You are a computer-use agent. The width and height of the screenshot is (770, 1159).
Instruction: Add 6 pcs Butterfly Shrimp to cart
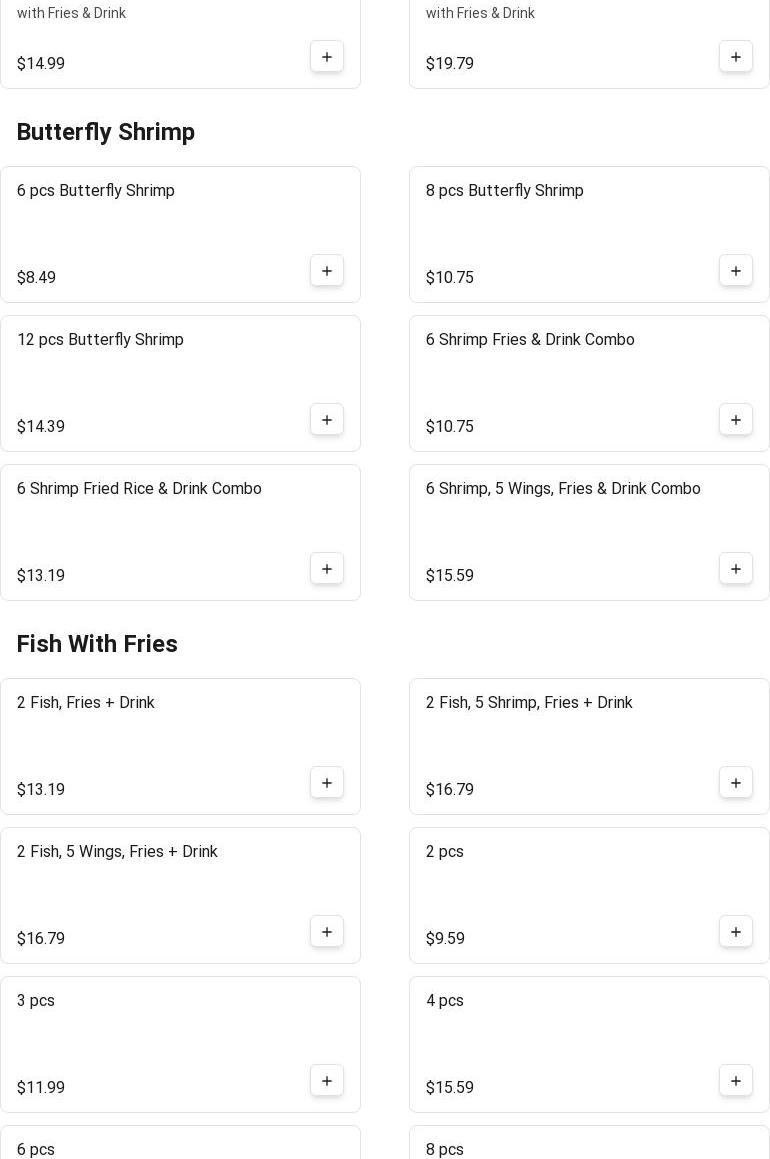[327, 271]
